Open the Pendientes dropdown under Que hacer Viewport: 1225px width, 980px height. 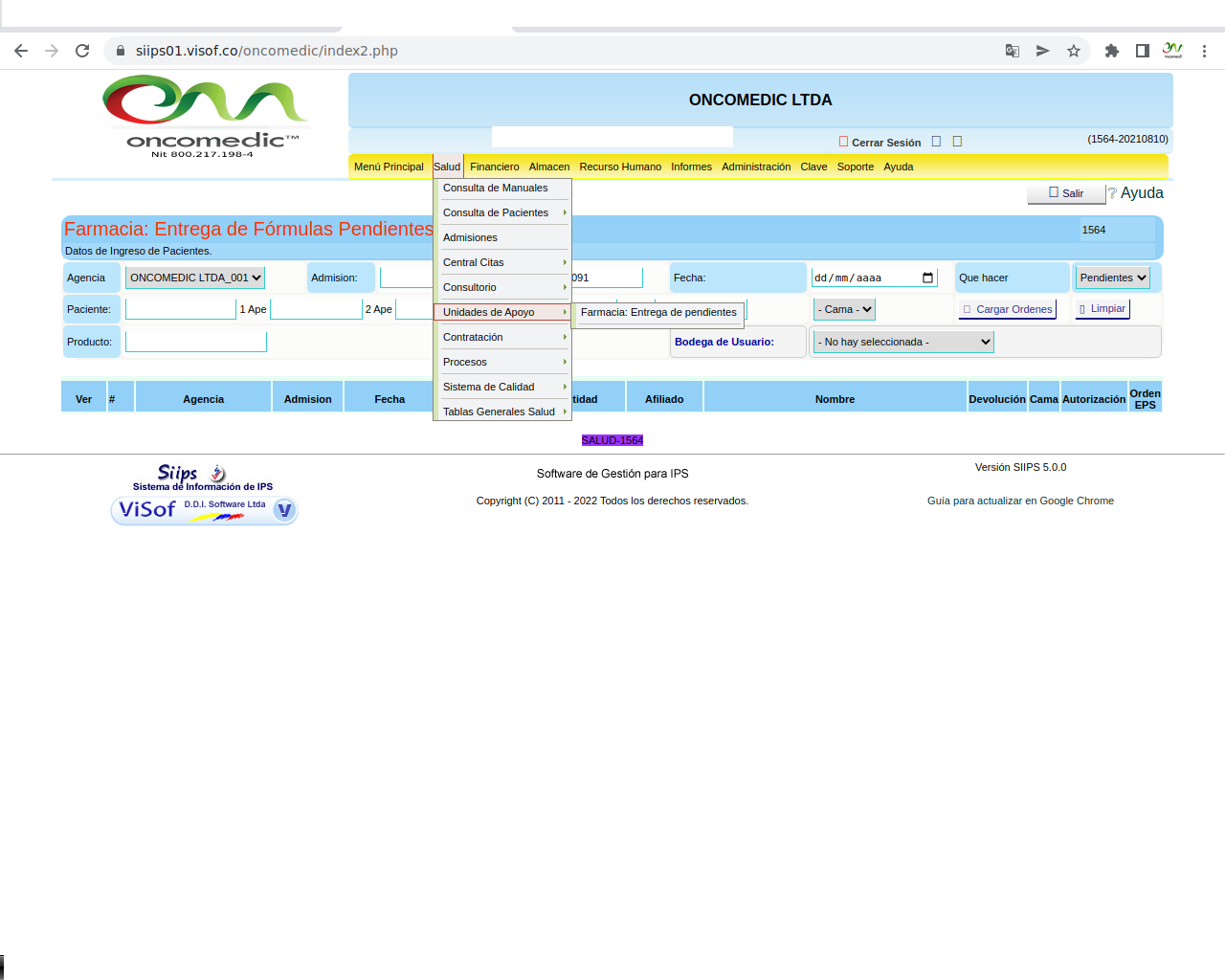pyautogui.click(x=1112, y=278)
